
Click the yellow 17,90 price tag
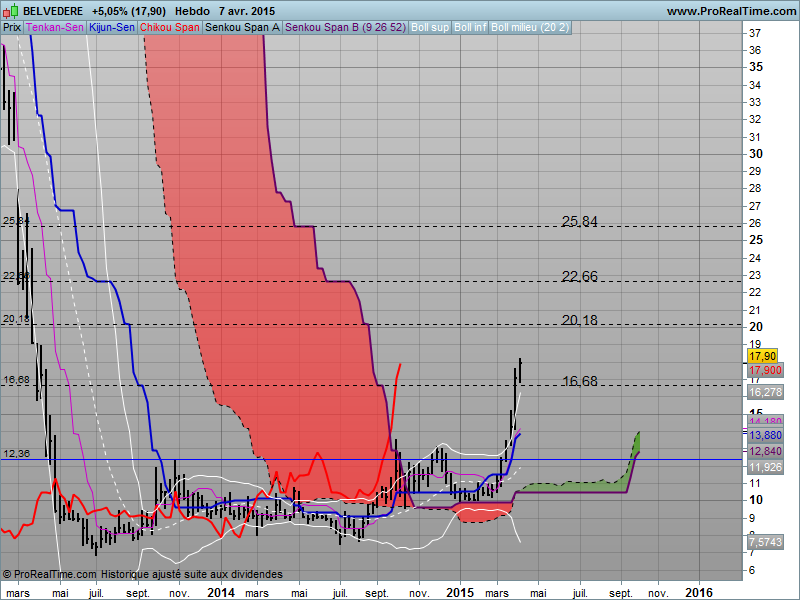pyautogui.click(x=762, y=356)
